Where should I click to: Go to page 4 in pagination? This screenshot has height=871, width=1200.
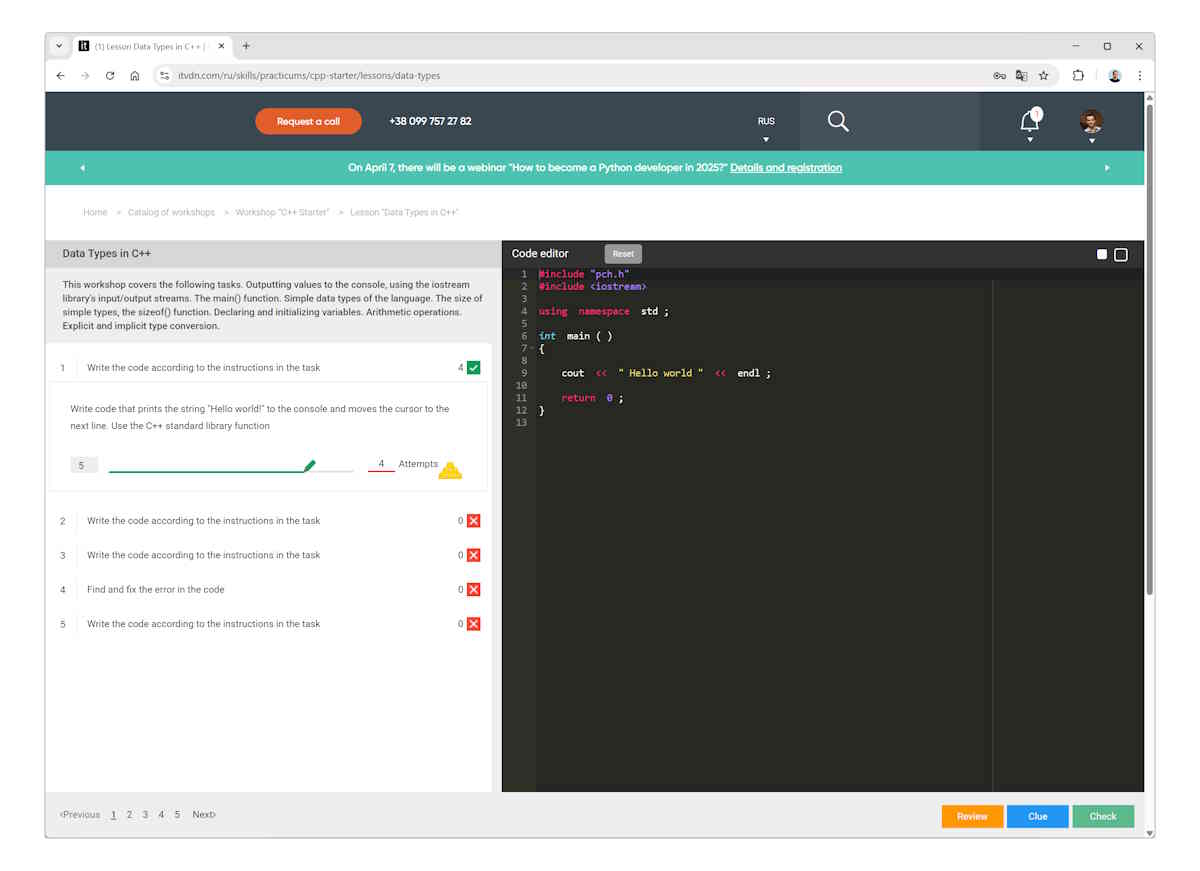pyautogui.click(x=161, y=815)
